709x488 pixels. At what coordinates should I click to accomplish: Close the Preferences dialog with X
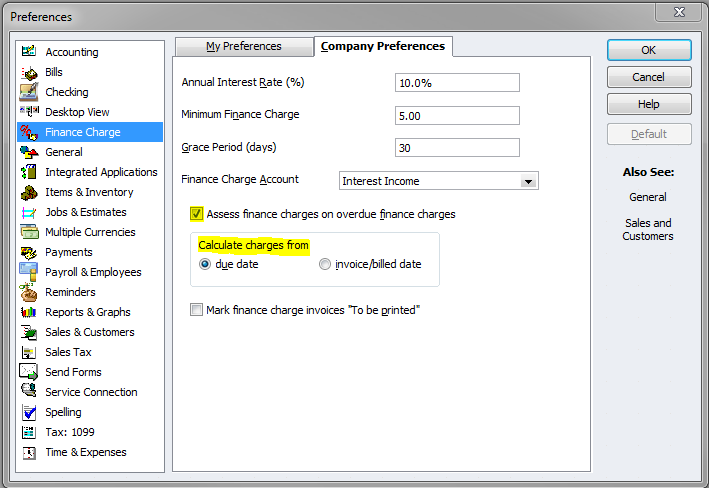click(x=679, y=12)
